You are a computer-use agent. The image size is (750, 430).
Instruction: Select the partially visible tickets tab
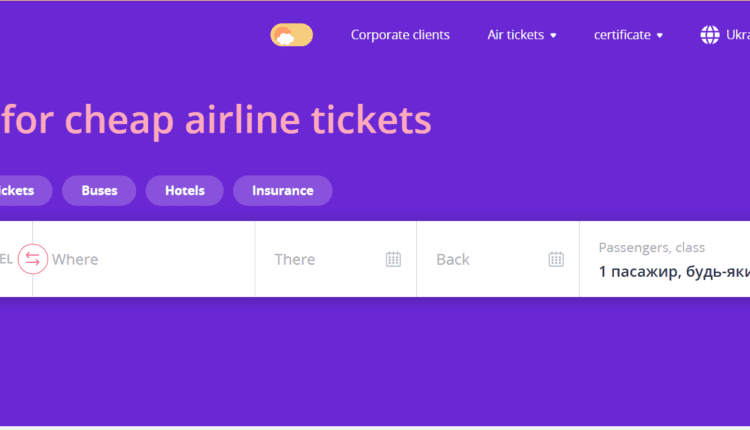pos(20,190)
